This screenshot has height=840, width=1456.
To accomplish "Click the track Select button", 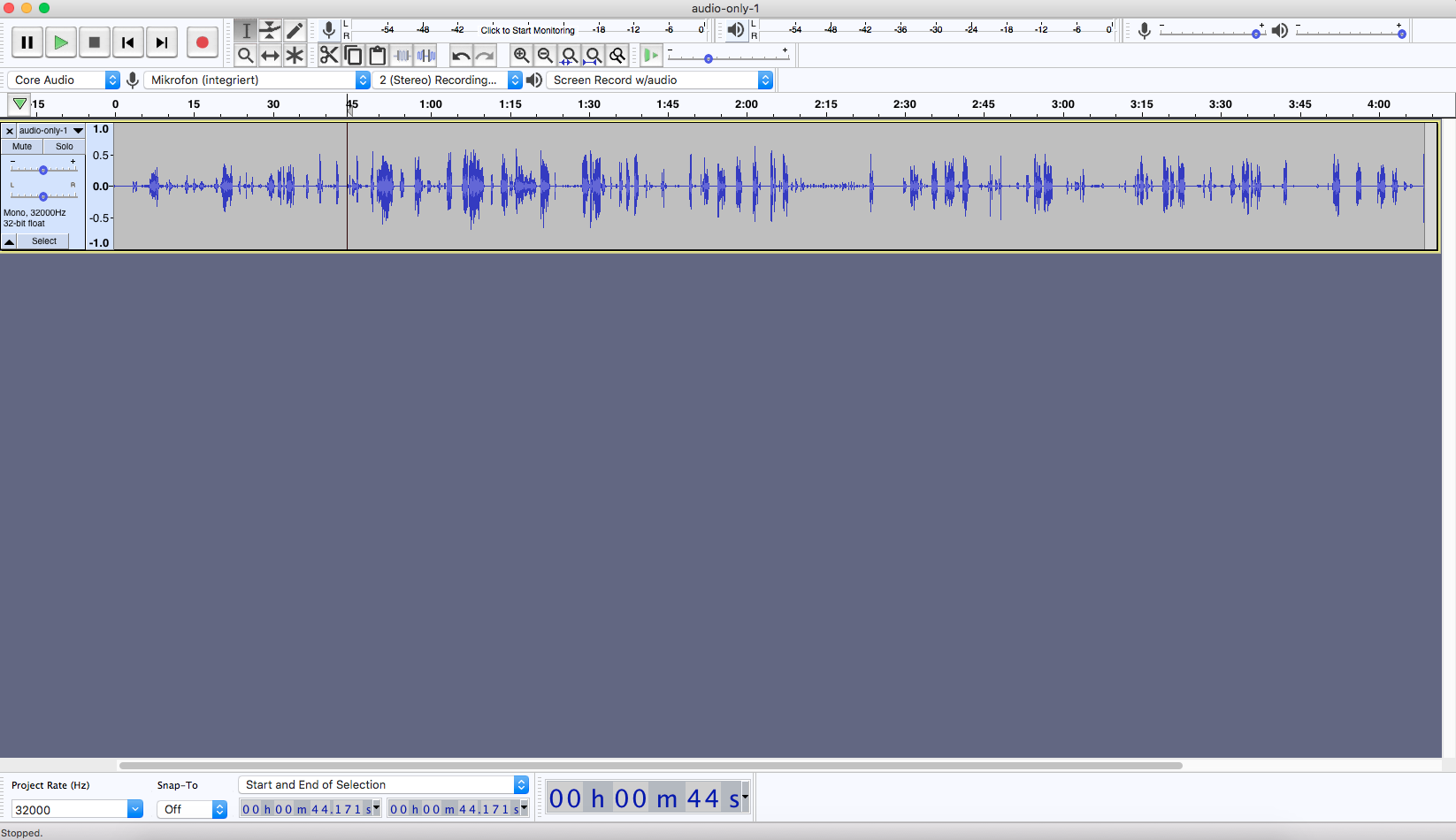I will [44, 241].
